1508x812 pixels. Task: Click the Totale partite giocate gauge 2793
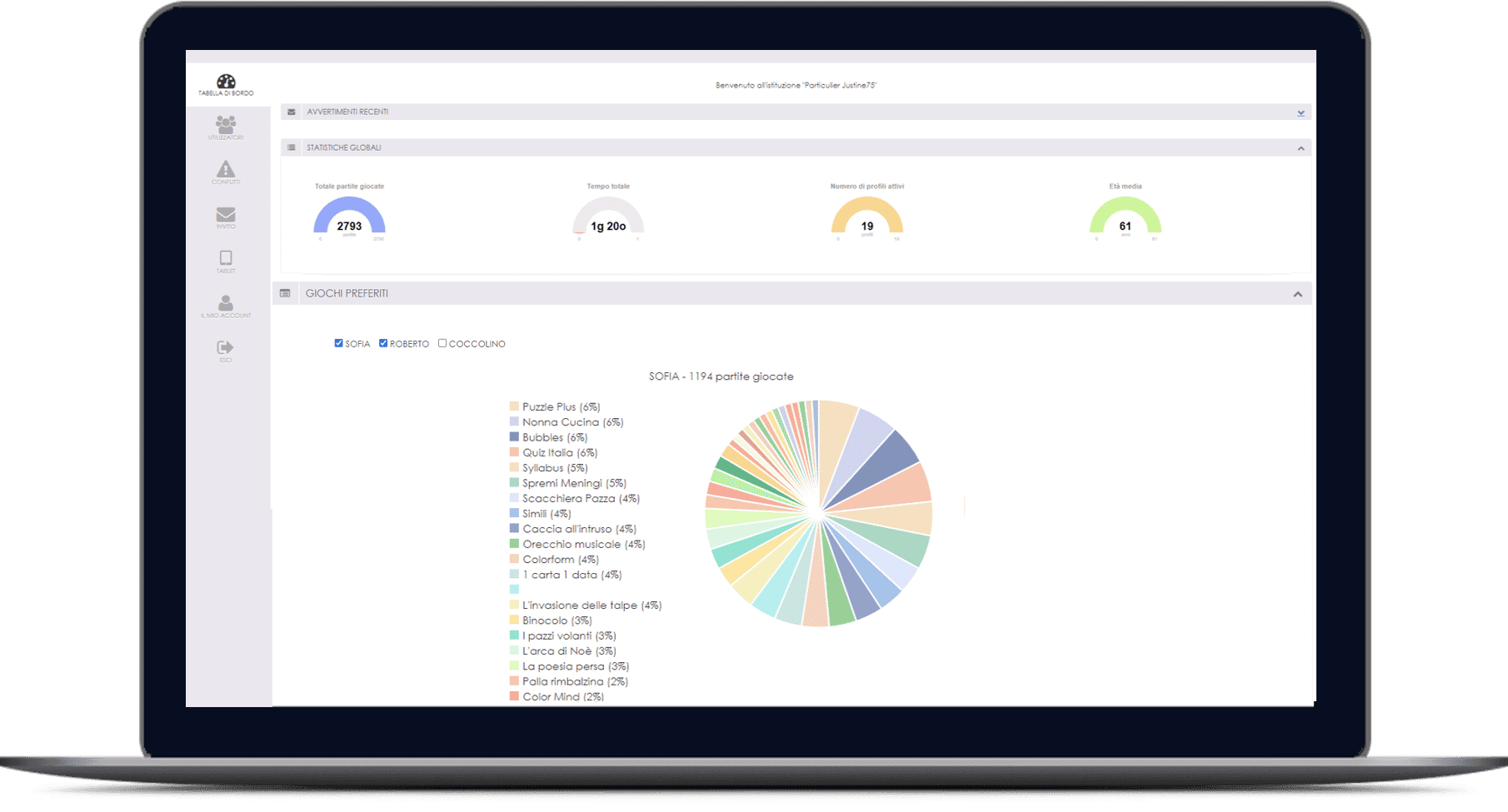(x=349, y=218)
